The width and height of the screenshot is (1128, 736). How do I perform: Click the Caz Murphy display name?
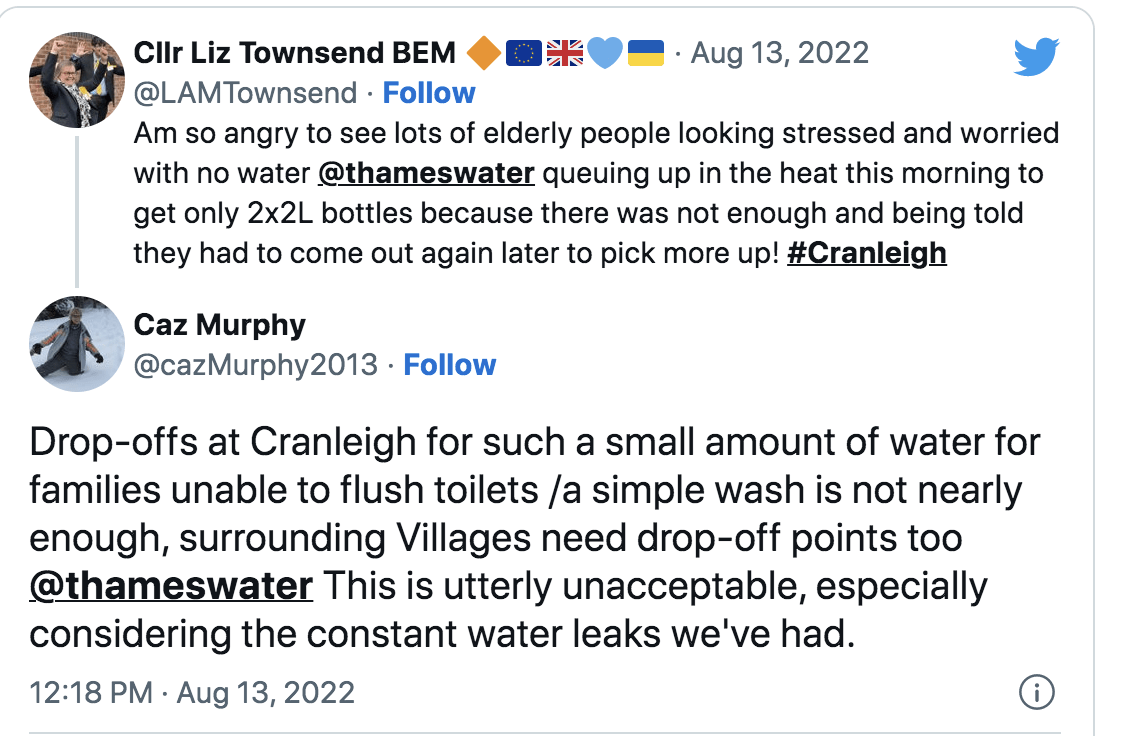[219, 325]
